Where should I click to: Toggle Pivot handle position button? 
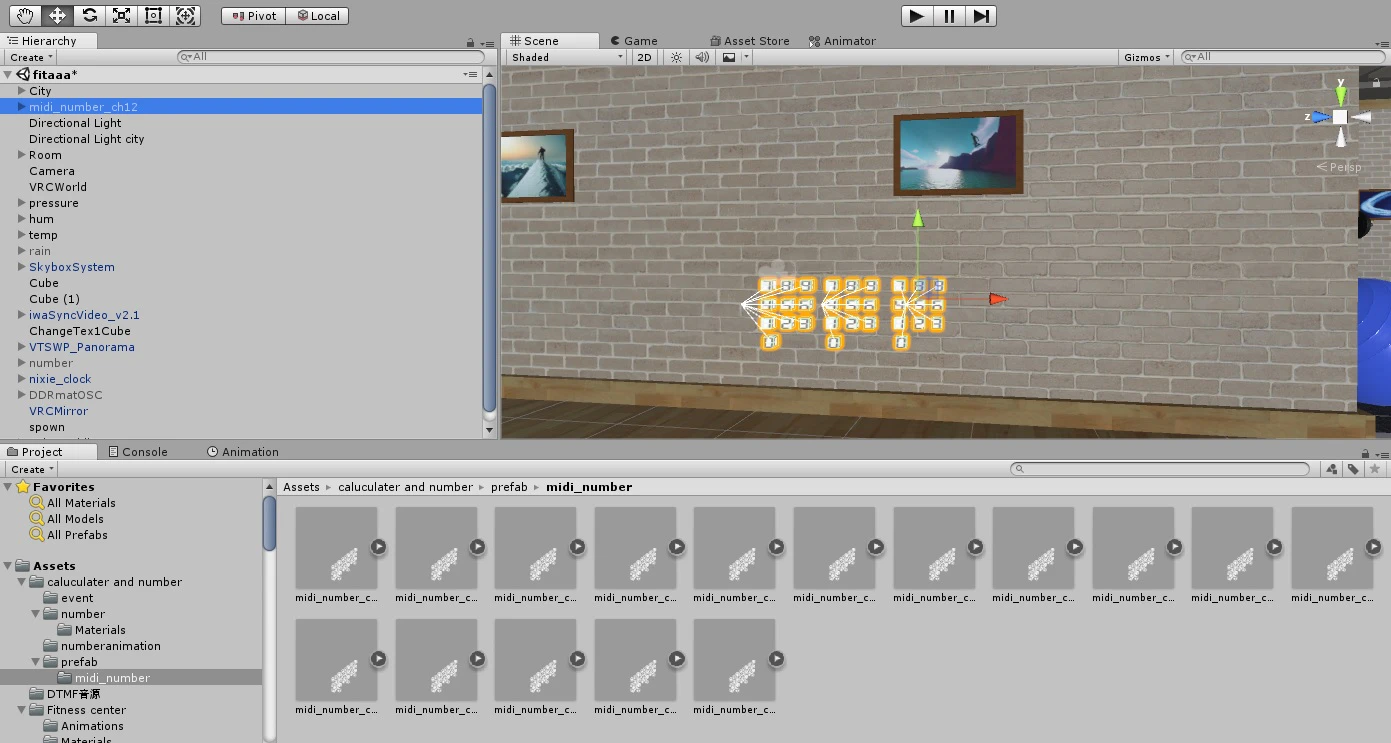[253, 16]
